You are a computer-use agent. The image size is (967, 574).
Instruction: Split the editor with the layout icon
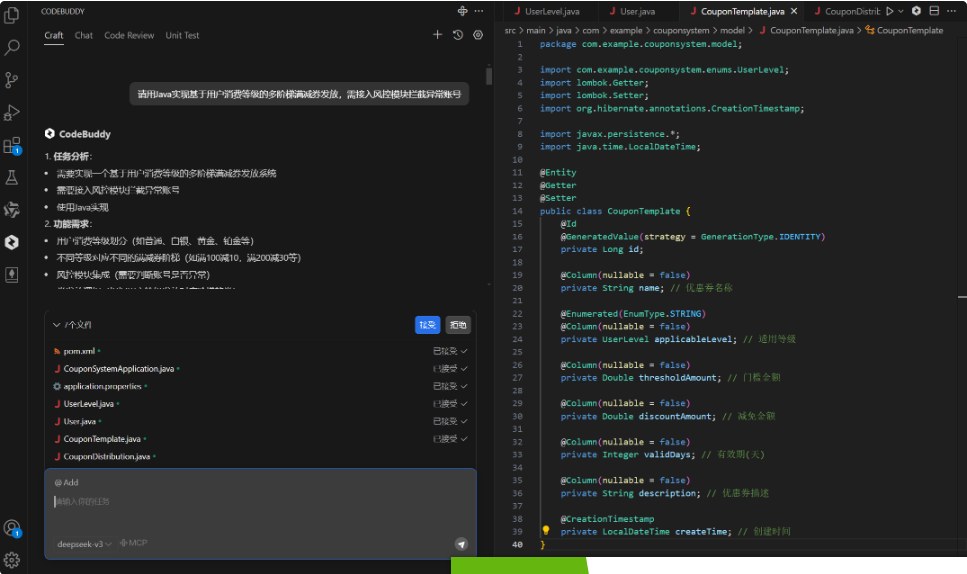pos(934,11)
